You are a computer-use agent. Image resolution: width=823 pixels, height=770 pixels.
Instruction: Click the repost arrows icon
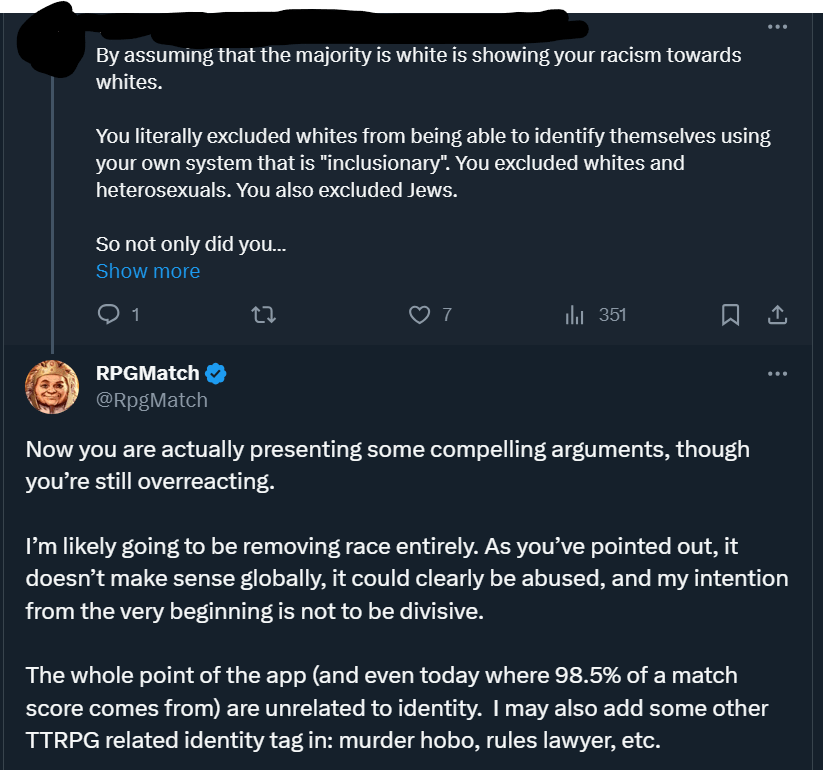point(263,315)
